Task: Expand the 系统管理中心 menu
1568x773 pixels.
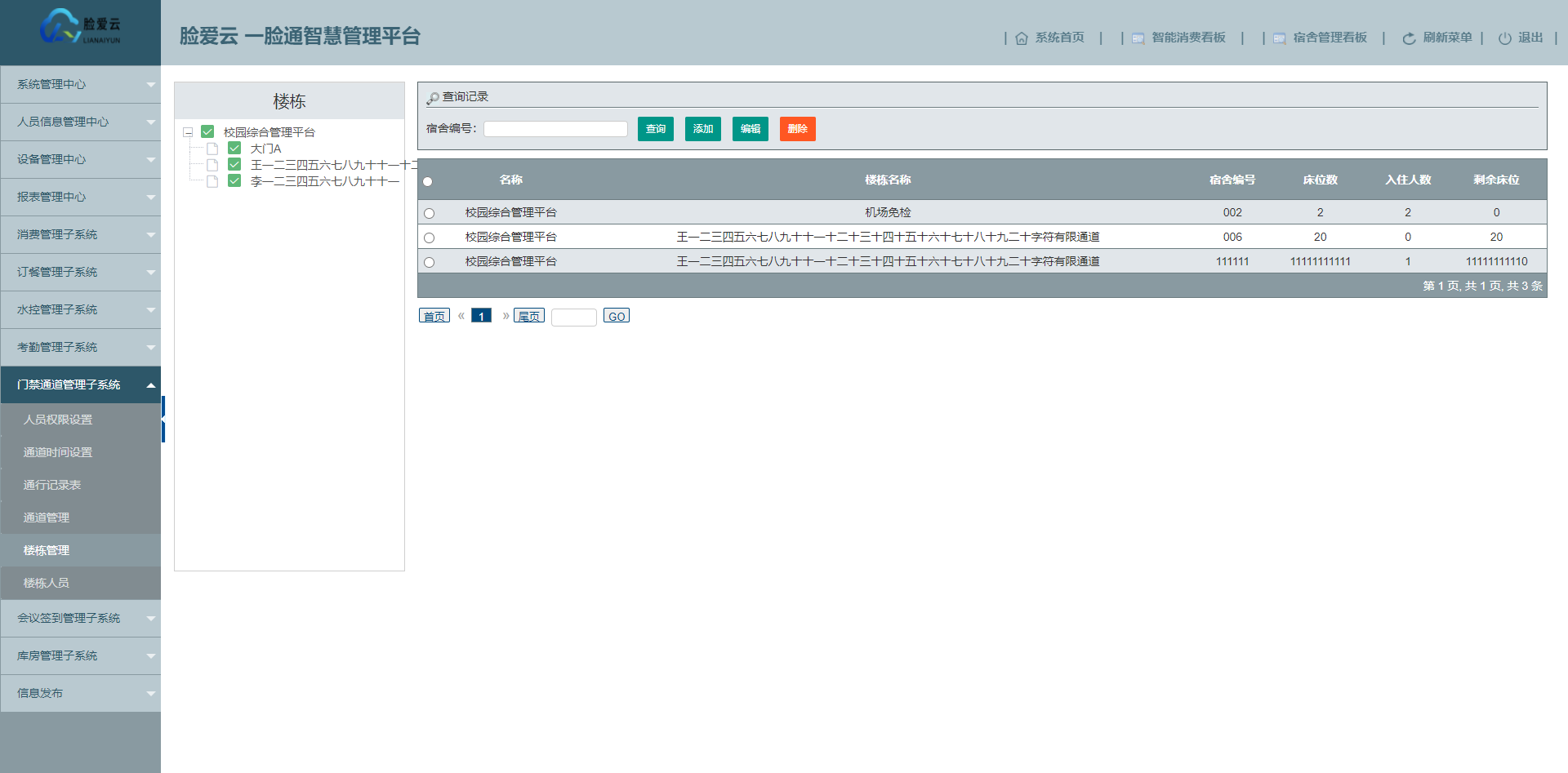Action: [x=80, y=84]
